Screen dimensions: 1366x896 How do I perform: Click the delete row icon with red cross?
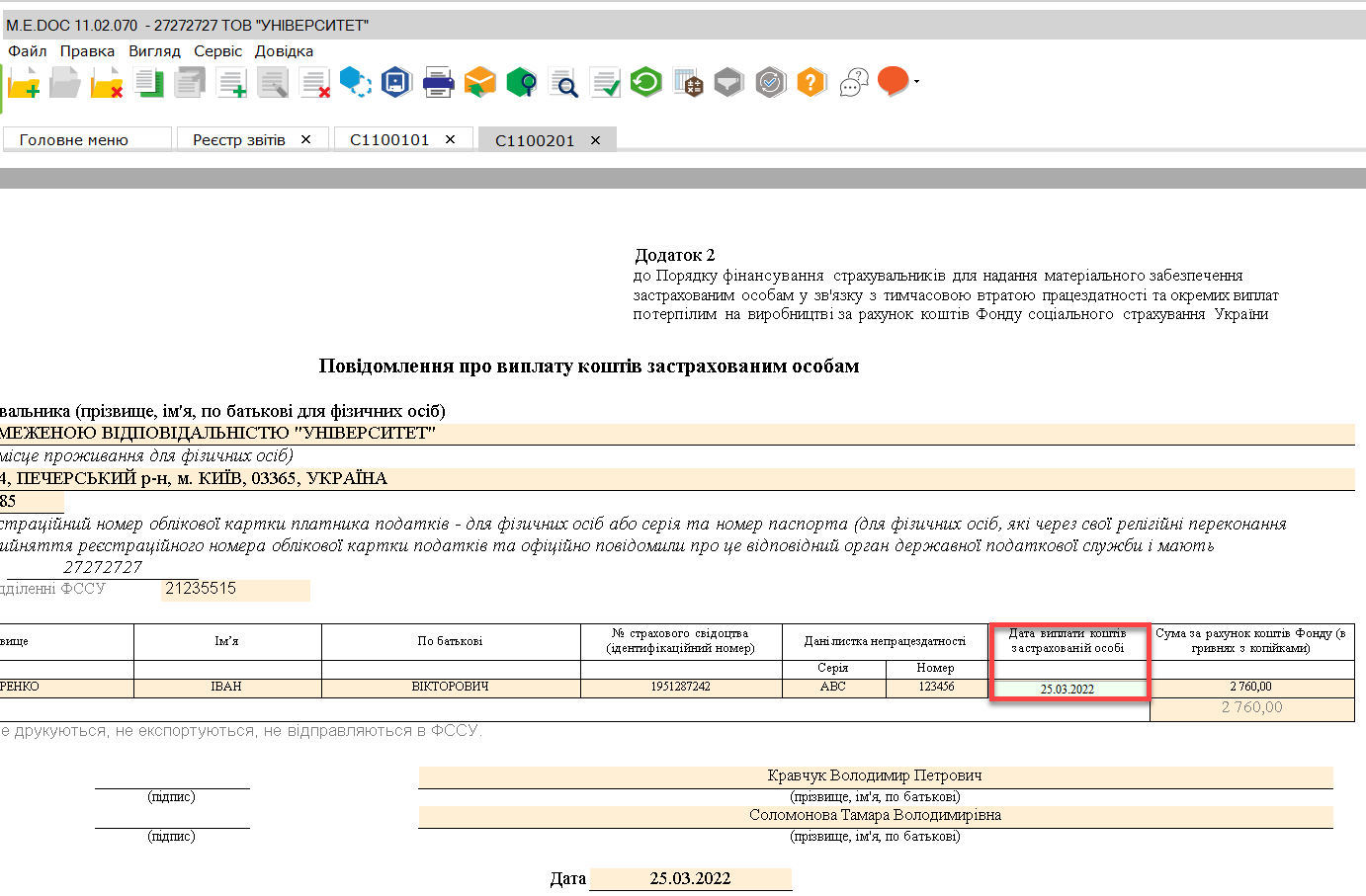314,83
